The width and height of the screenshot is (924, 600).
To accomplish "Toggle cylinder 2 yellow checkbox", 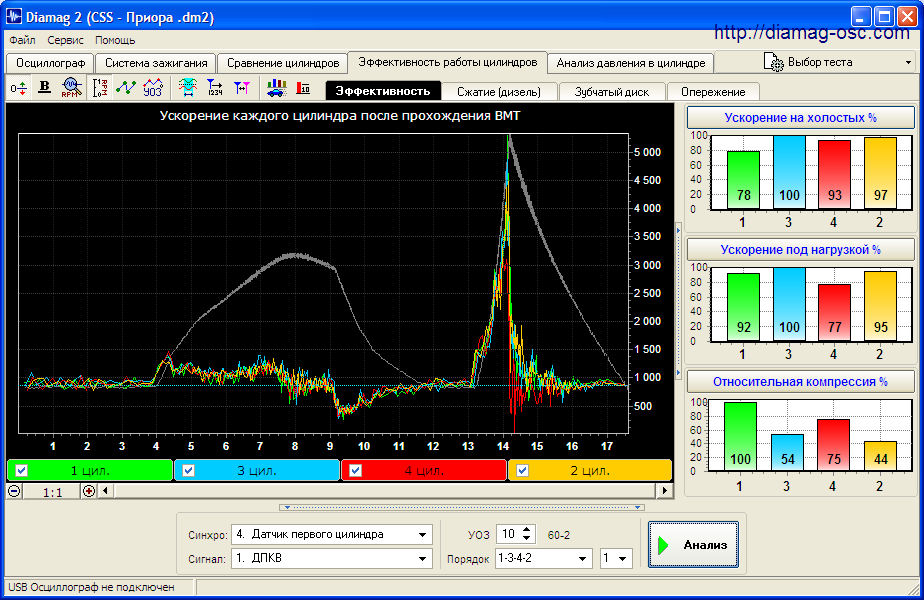I will click(522, 470).
